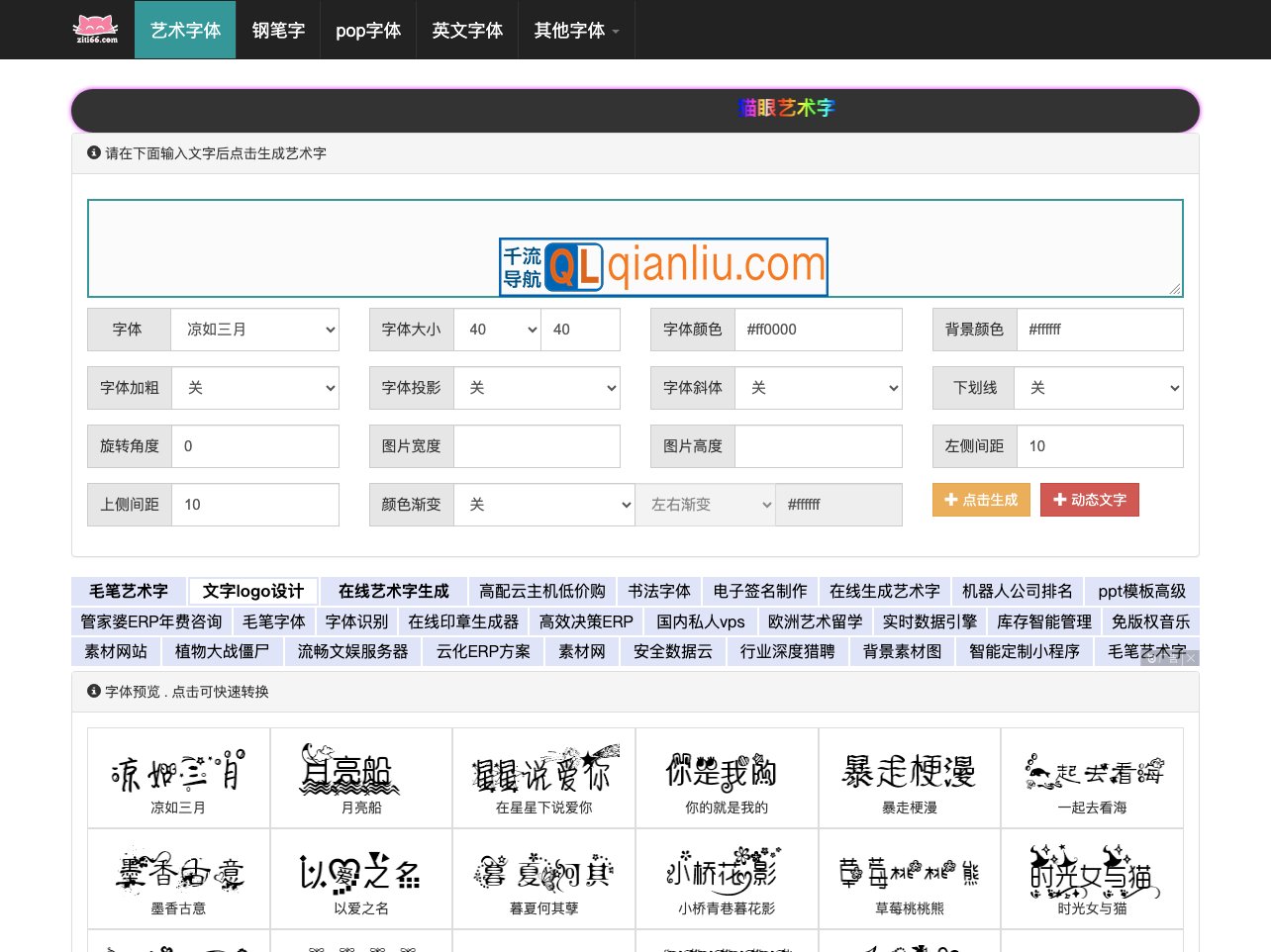Viewport: 1271px width, 952px height.
Task: Switch to the 英文字体 tab
Action: tap(466, 30)
